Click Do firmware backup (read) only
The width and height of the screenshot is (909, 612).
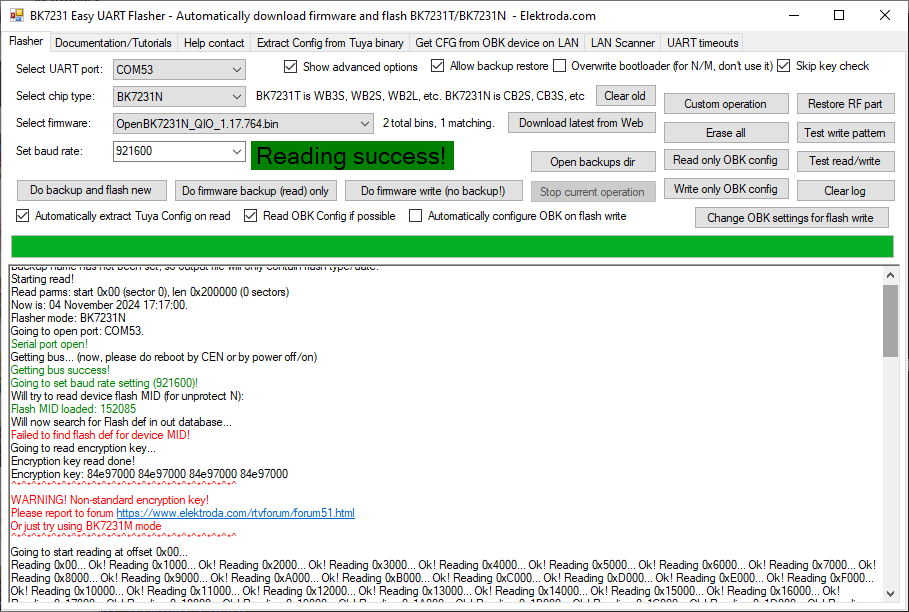pyautogui.click(x=255, y=191)
